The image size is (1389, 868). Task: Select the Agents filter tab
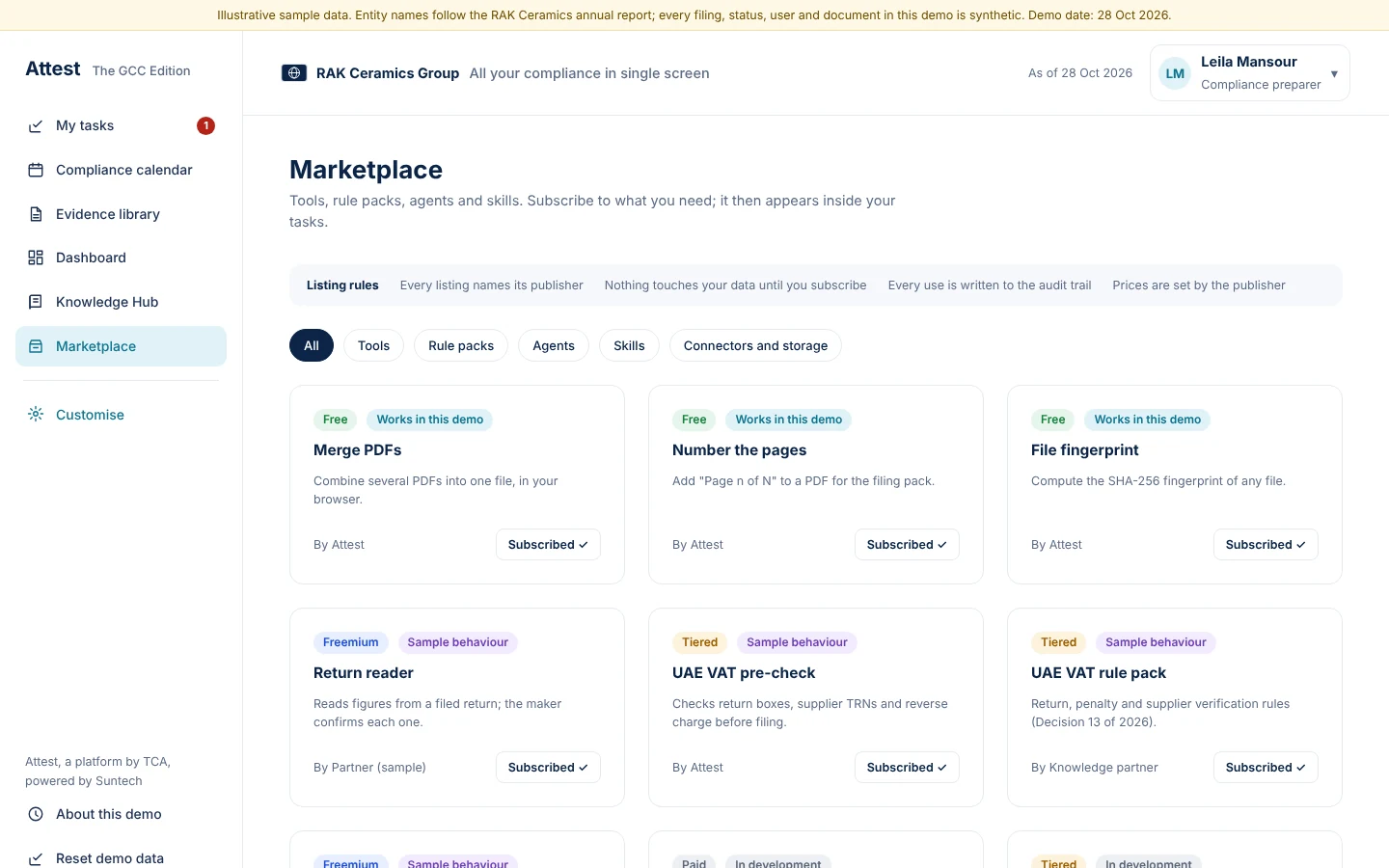click(554, 345)
